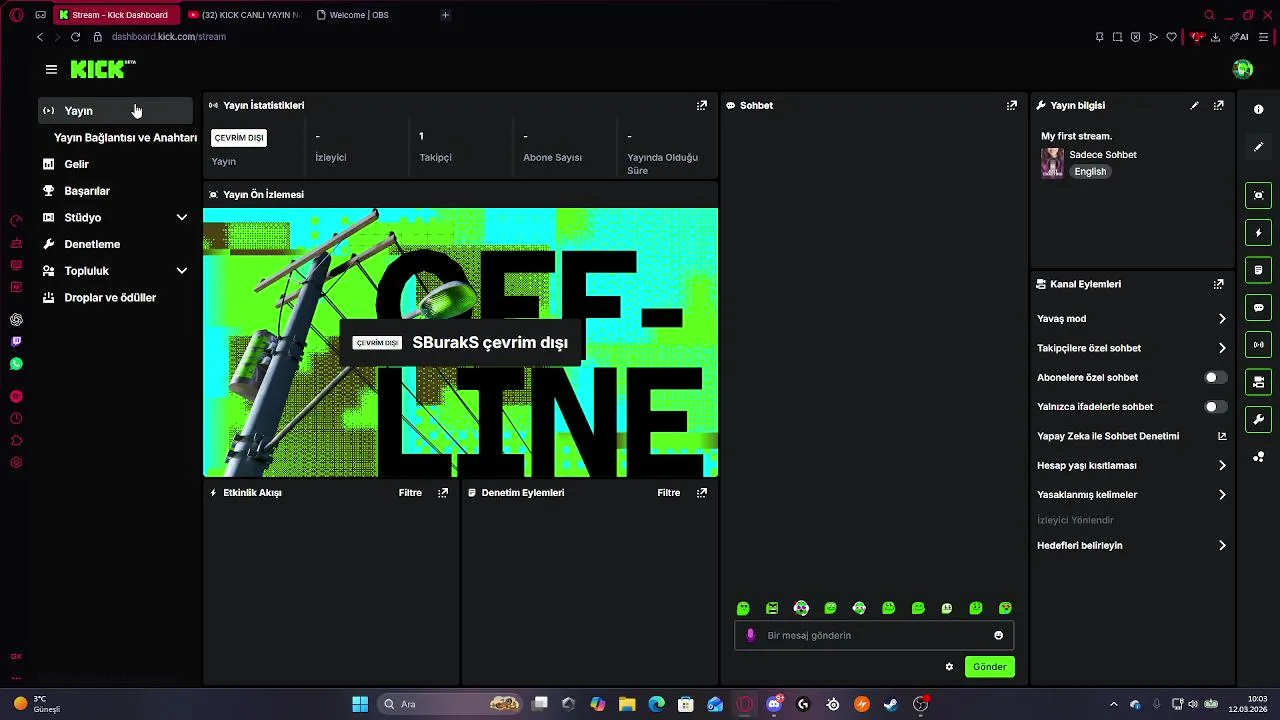Click the info icon in right sidebar
Viewport: 1280px width, 720px height.
tap(1259, 110)
